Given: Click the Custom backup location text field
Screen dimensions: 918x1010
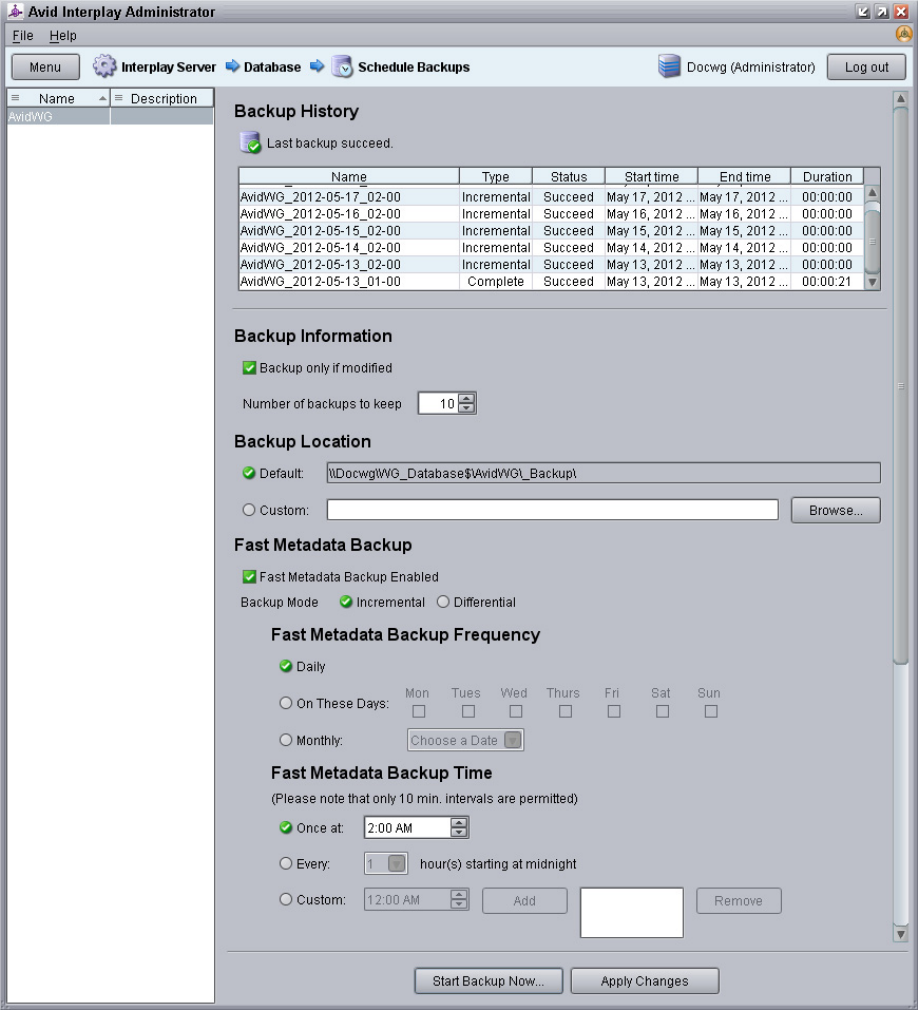Looking at the screenshot, I should [552, 510].
